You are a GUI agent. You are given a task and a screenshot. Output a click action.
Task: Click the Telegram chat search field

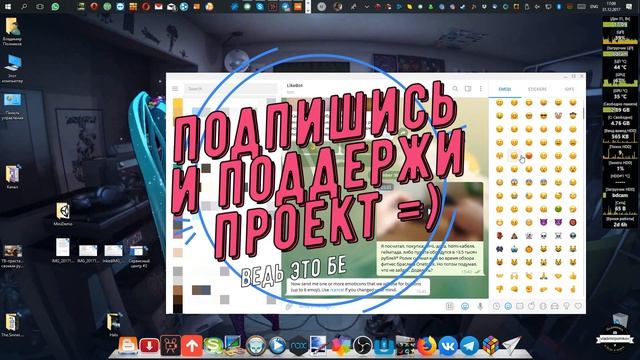(x=231, y=89)
